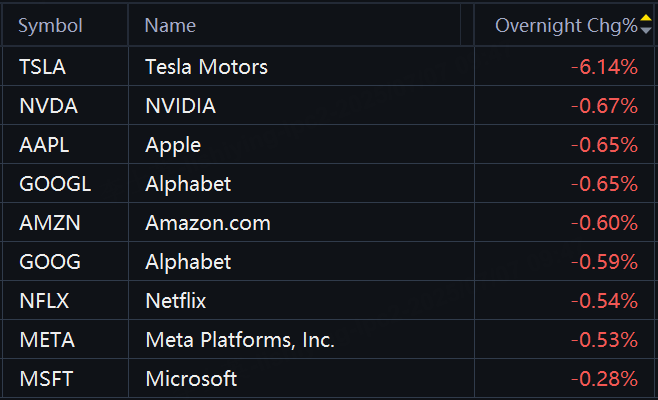Click Meta Platforms, Inc. name
The image size is (658, 400).
coord(240,340)
